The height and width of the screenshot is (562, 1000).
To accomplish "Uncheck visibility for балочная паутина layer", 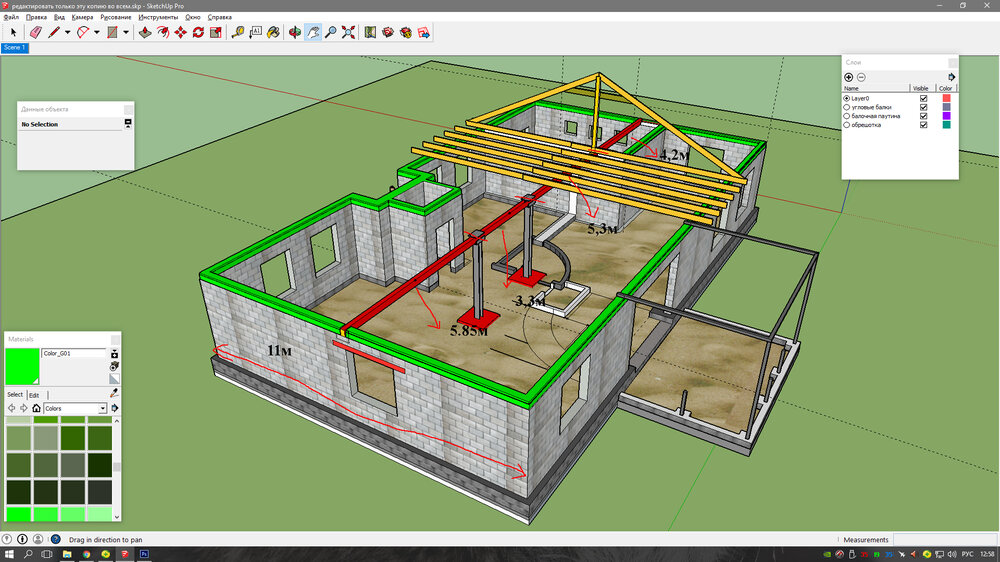I will pyautogui.click(x=923, y=116).
